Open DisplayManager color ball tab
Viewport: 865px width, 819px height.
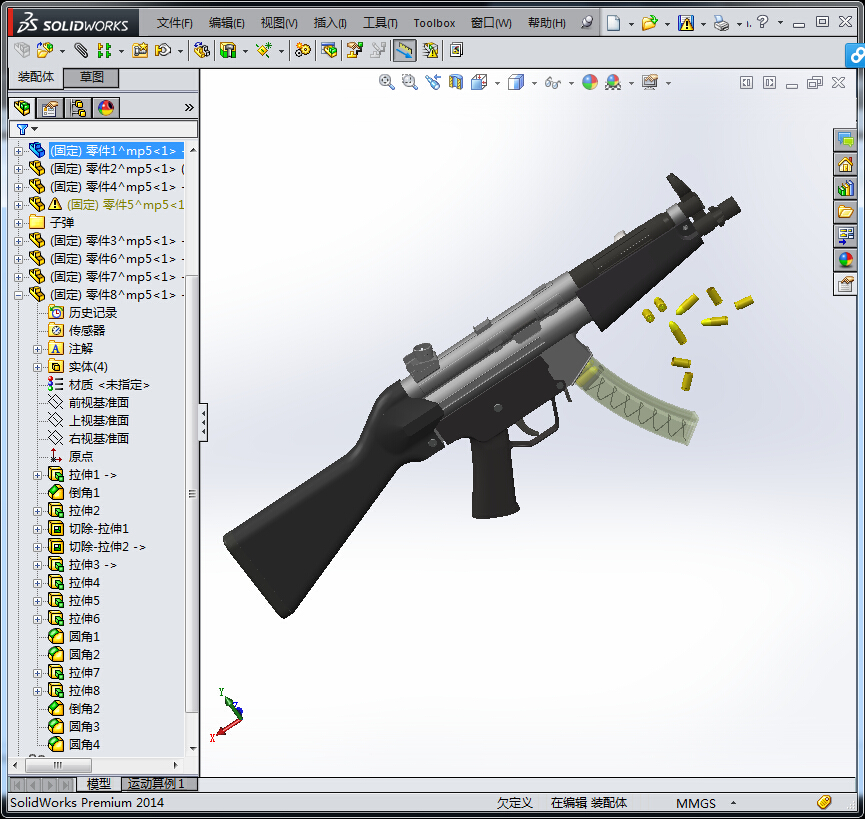pyautogui.click(x=106, y=108)
